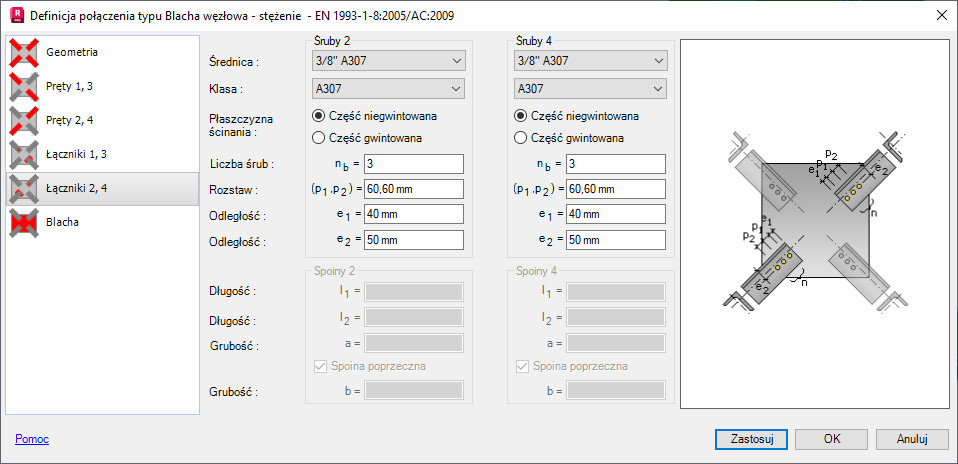The height and width of the screenshot is (464, 958).
Task: Click the Śruby 2 Liczba śrub field
Action: (x=414, y=164)
